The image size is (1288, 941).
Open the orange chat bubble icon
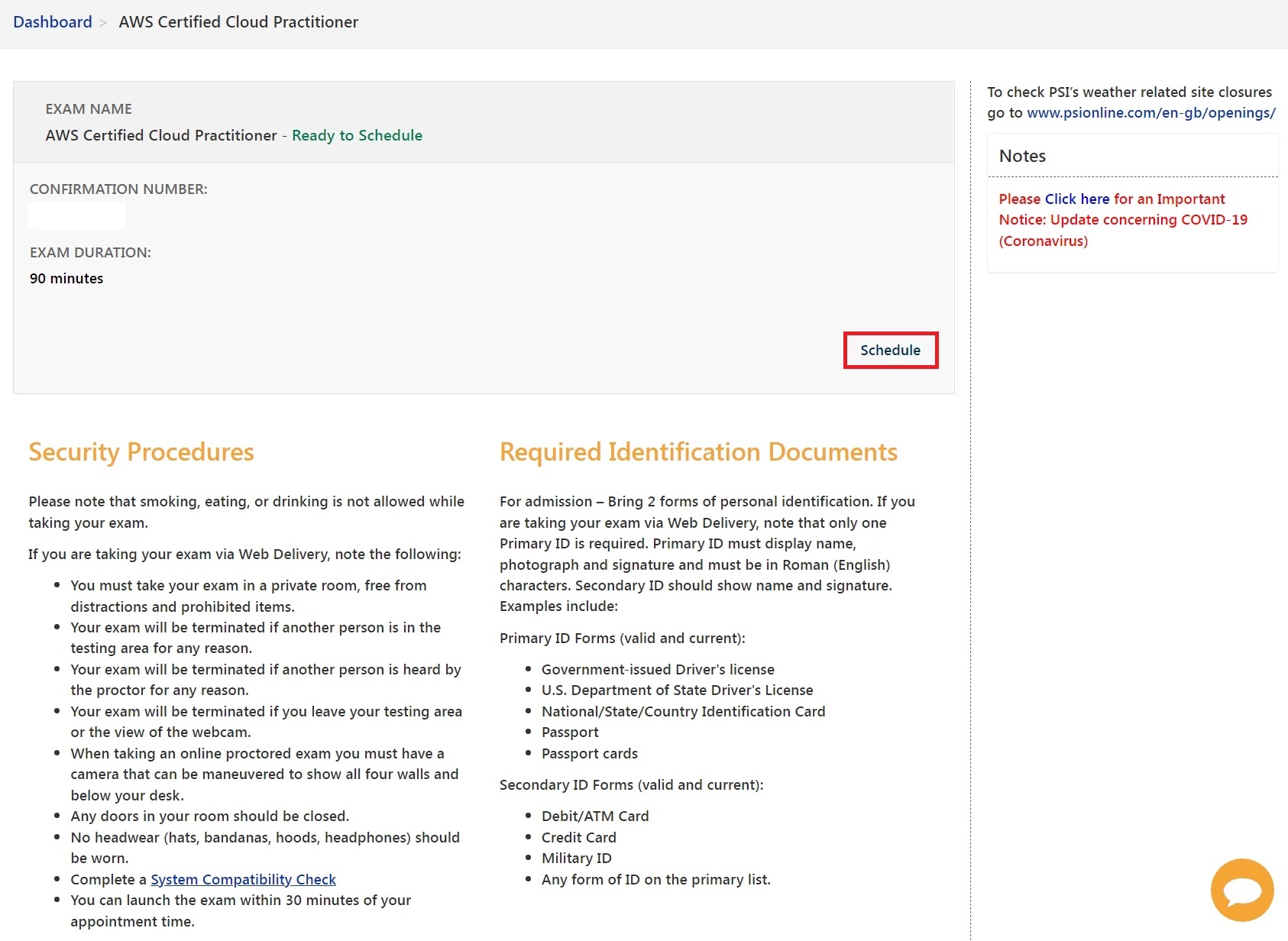coord(1242,890)
